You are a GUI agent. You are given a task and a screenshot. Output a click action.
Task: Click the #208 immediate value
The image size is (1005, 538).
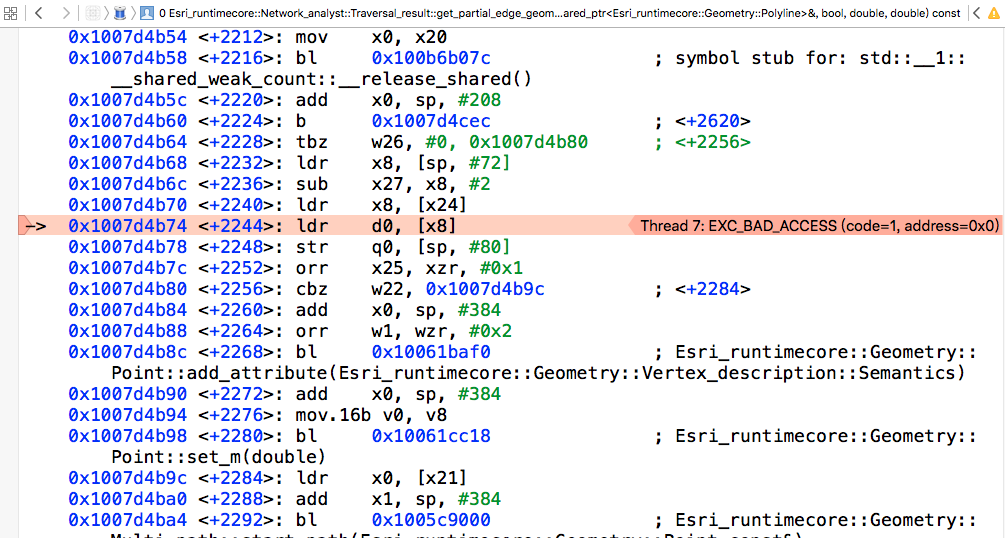[x=479, y=100]
